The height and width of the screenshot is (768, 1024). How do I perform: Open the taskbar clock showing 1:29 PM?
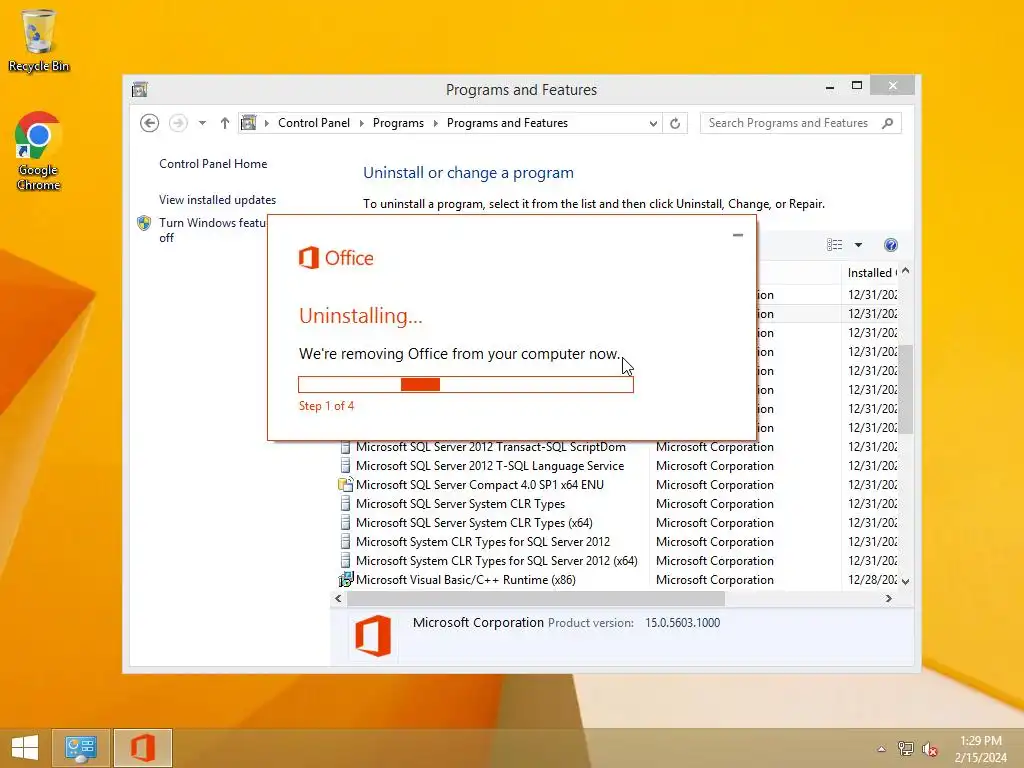point(981,749)
